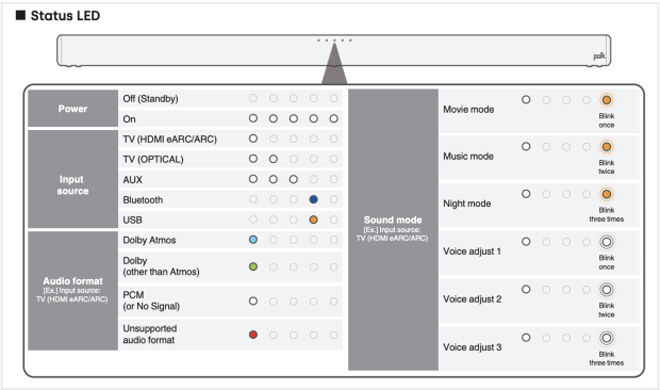The width and height of the screenshot is (660, 390).
Task: Click the Off (Standby) row label
Action: coord(150,99)
